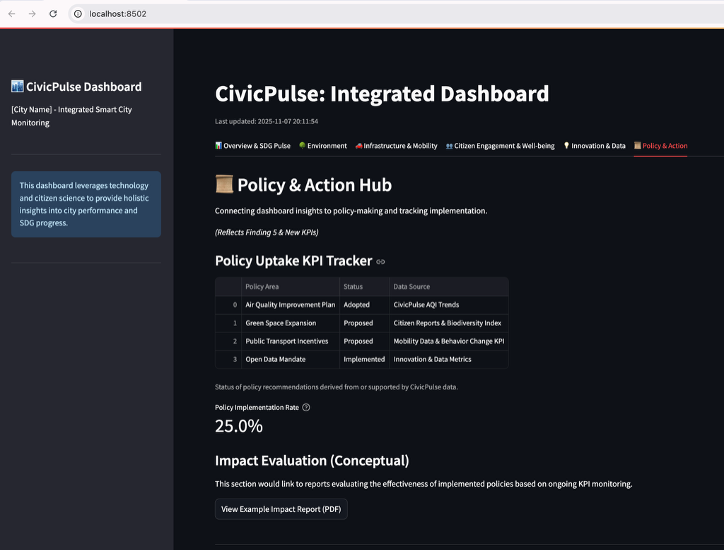Reload the page with the refresh icon
This screenshot has height=550, width=724.
click(54, 14)
